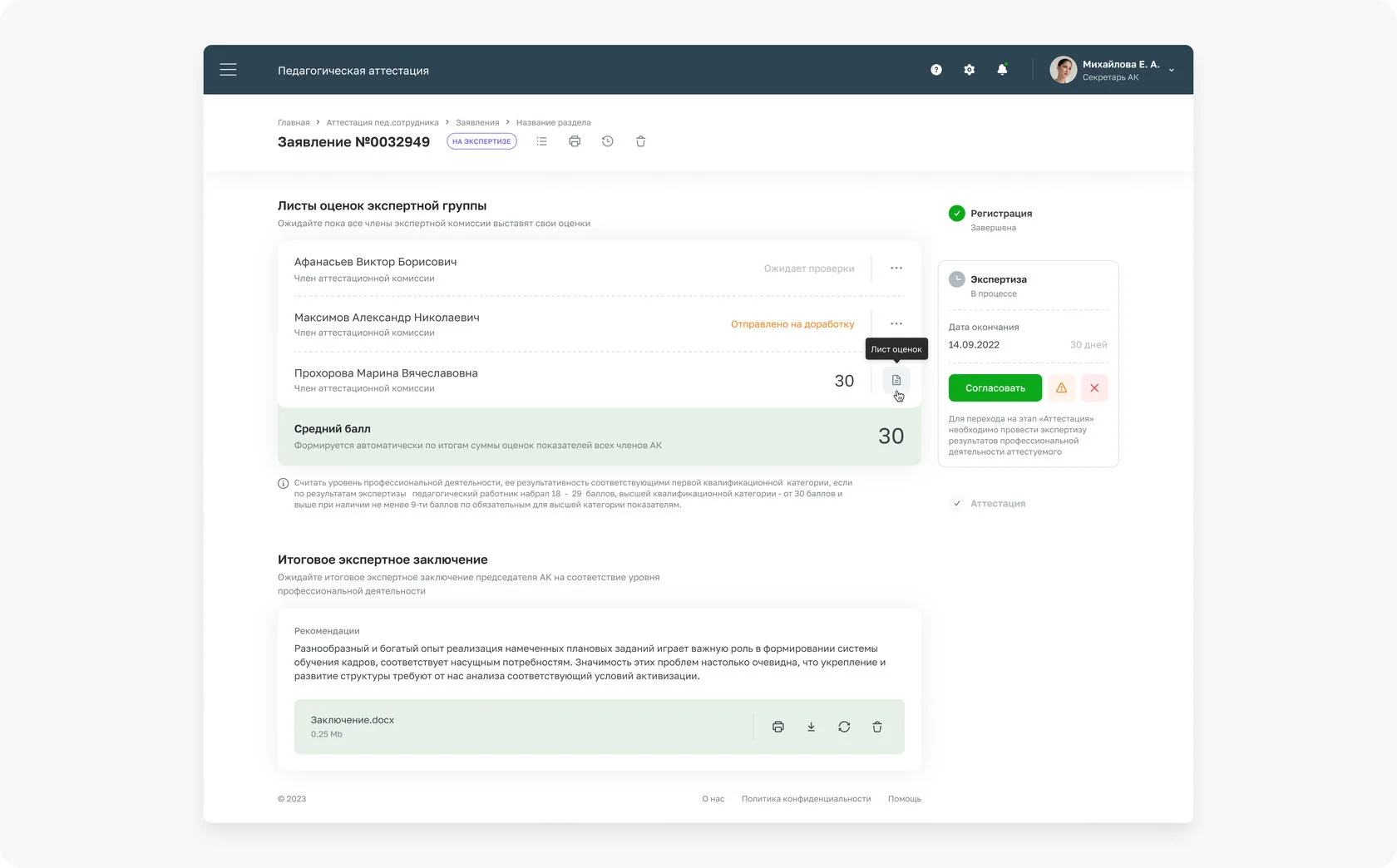This screenshot has width=1397, height=868.
Task: Replace Заключение.docx with refresh icon
Action: coord(844,727)
